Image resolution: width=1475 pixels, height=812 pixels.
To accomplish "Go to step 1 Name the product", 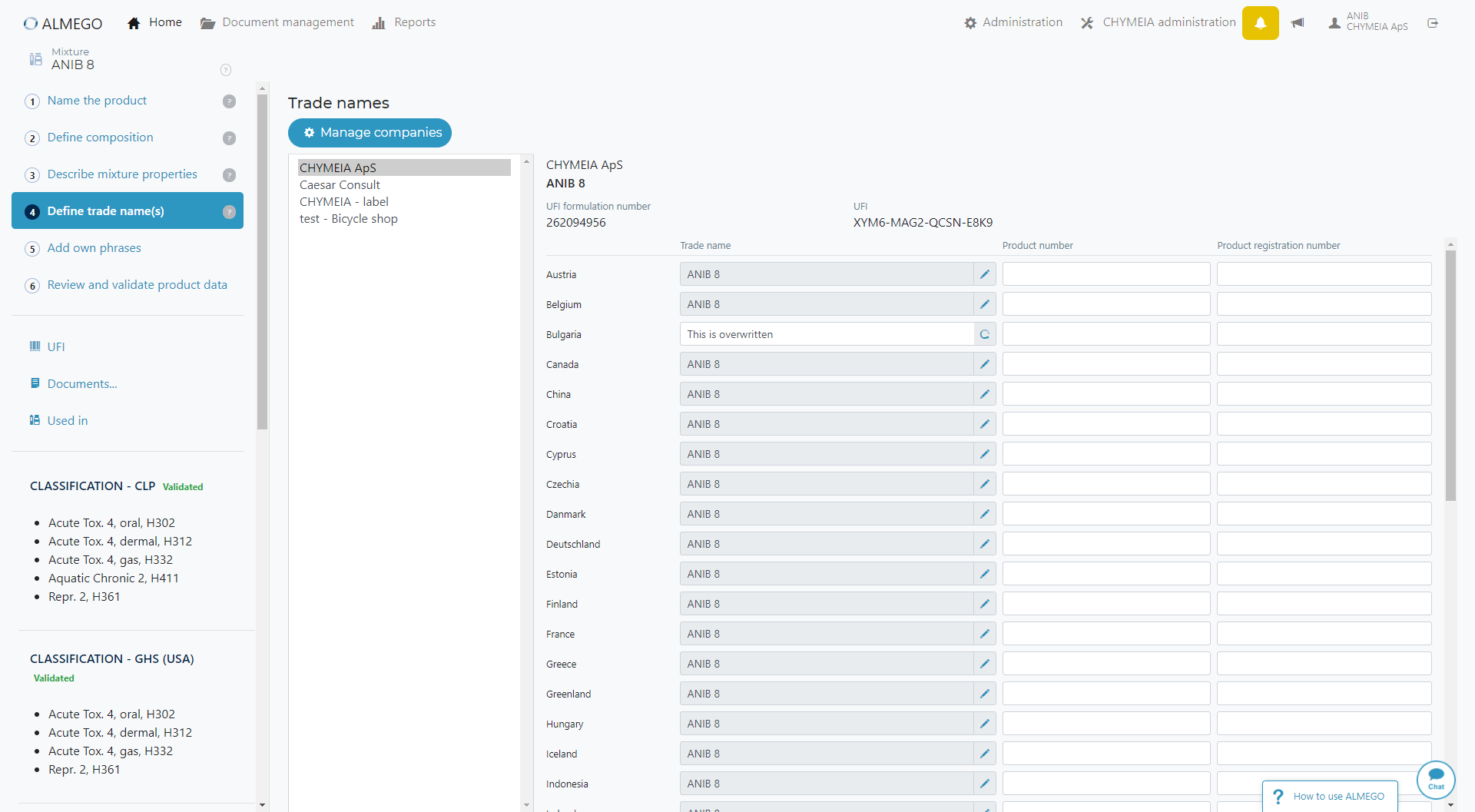I will [x=97, y=101].
